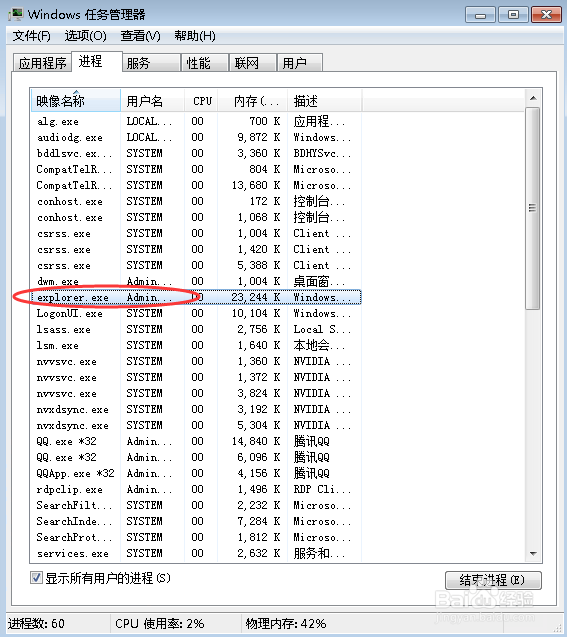The height and width of the screenshot is (637, 567).
Task: Click the 进程数: 60 status entry
Action: pyautogui.click(x=36, y=623)
